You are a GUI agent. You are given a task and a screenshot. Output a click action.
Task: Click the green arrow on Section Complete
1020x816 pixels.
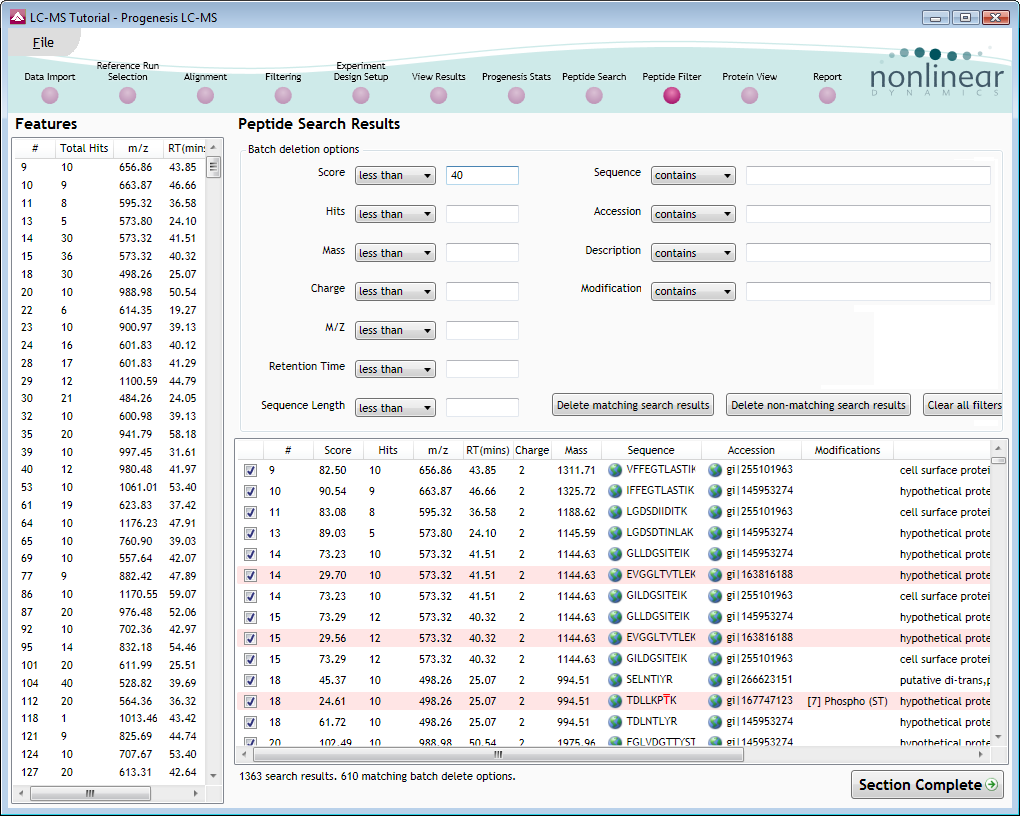point(991,785)
